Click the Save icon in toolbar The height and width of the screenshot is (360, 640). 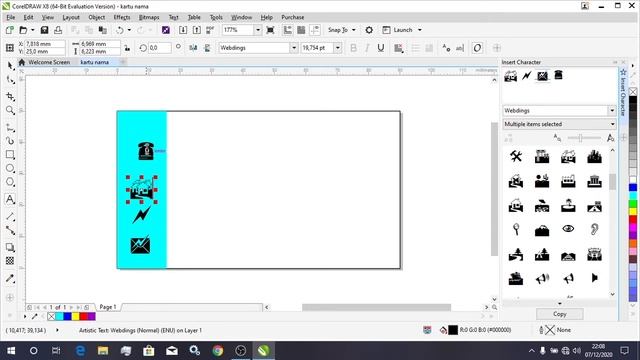pyautogui.click(x=44, y=30)
